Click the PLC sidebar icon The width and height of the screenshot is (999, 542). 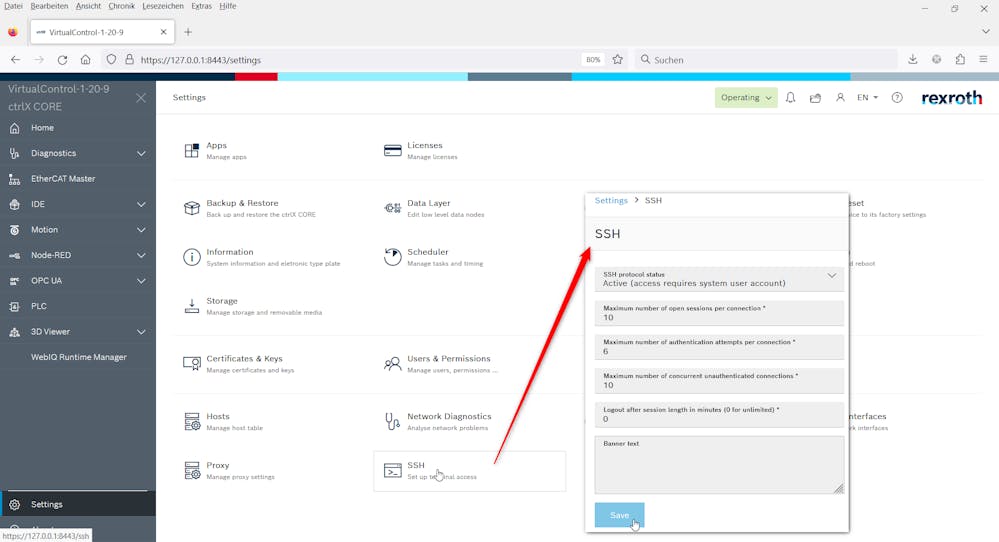point(15,306)
